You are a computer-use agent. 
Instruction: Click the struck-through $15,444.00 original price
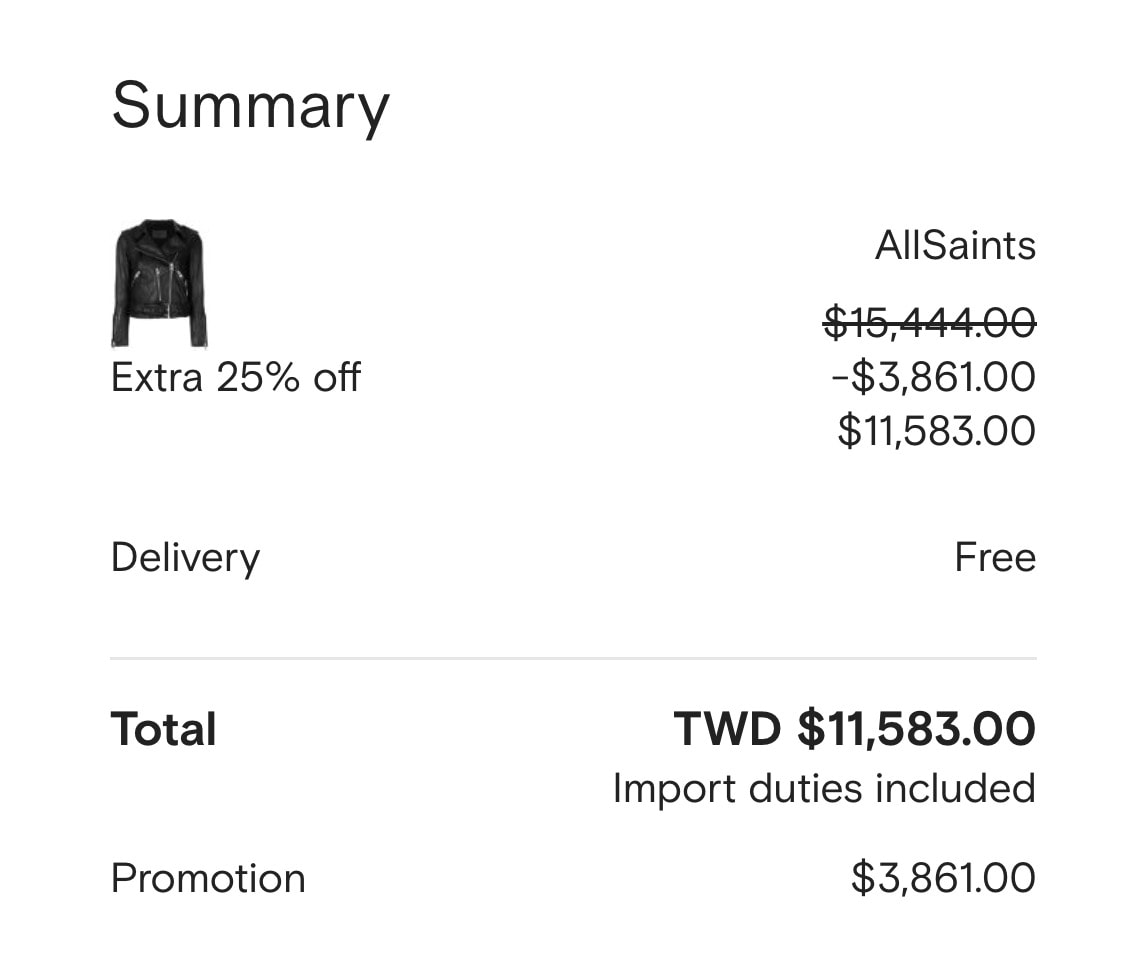pyautogui.click(x=930, y=322)
